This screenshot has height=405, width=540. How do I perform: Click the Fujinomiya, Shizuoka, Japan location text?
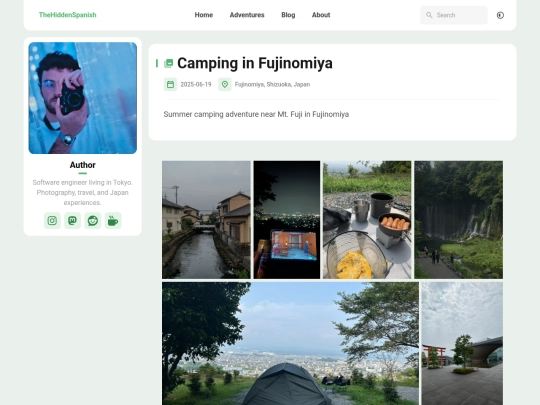(x=272, y=84)
